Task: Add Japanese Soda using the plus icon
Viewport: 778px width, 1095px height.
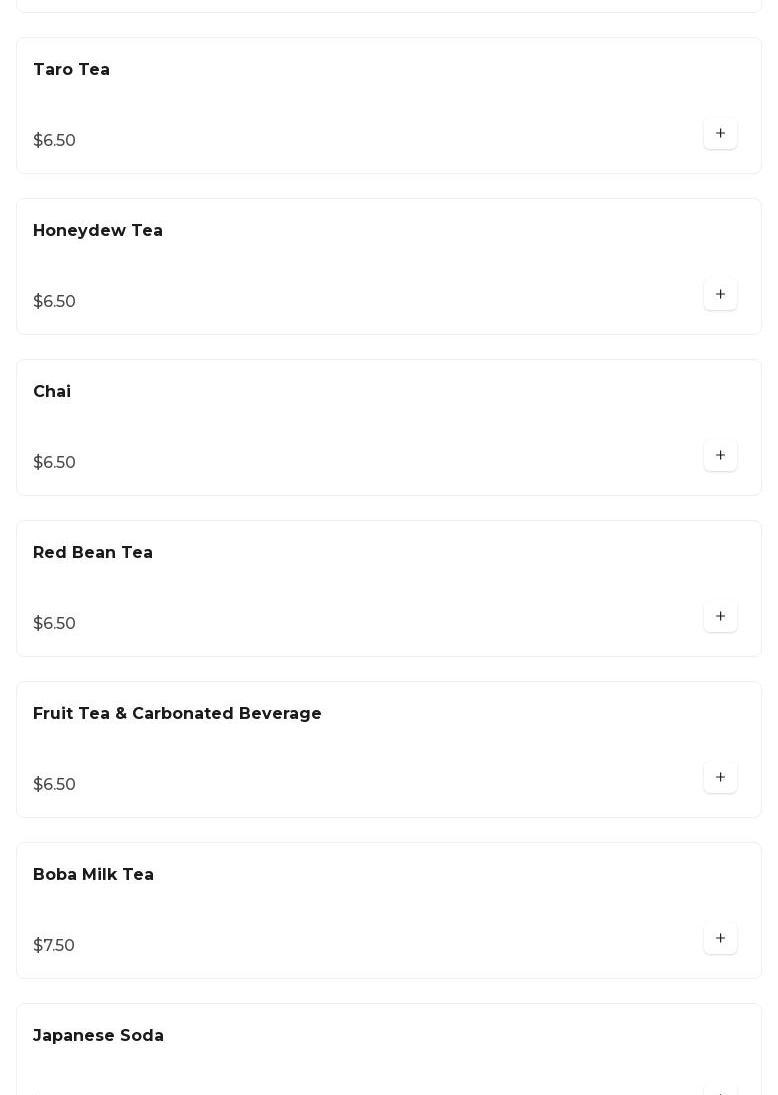Action: (x=720, y=1090)
